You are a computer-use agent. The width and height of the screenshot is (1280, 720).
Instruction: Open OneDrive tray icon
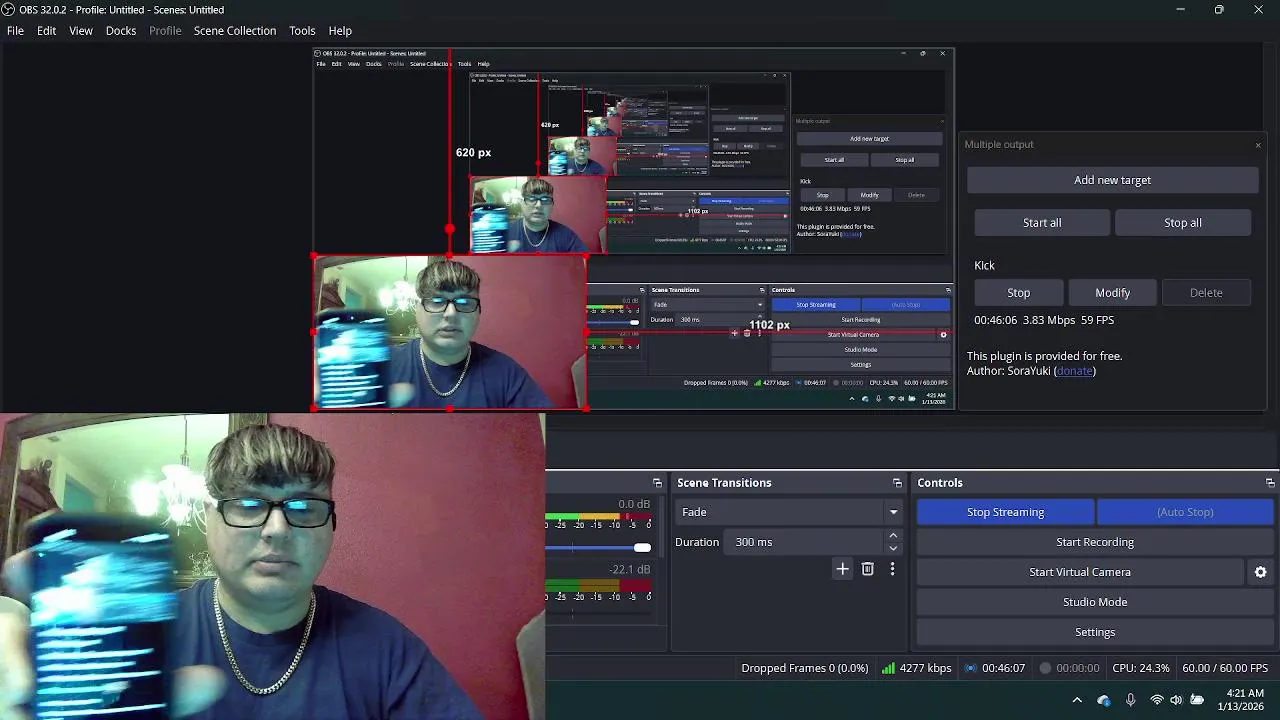point(1103,700)
